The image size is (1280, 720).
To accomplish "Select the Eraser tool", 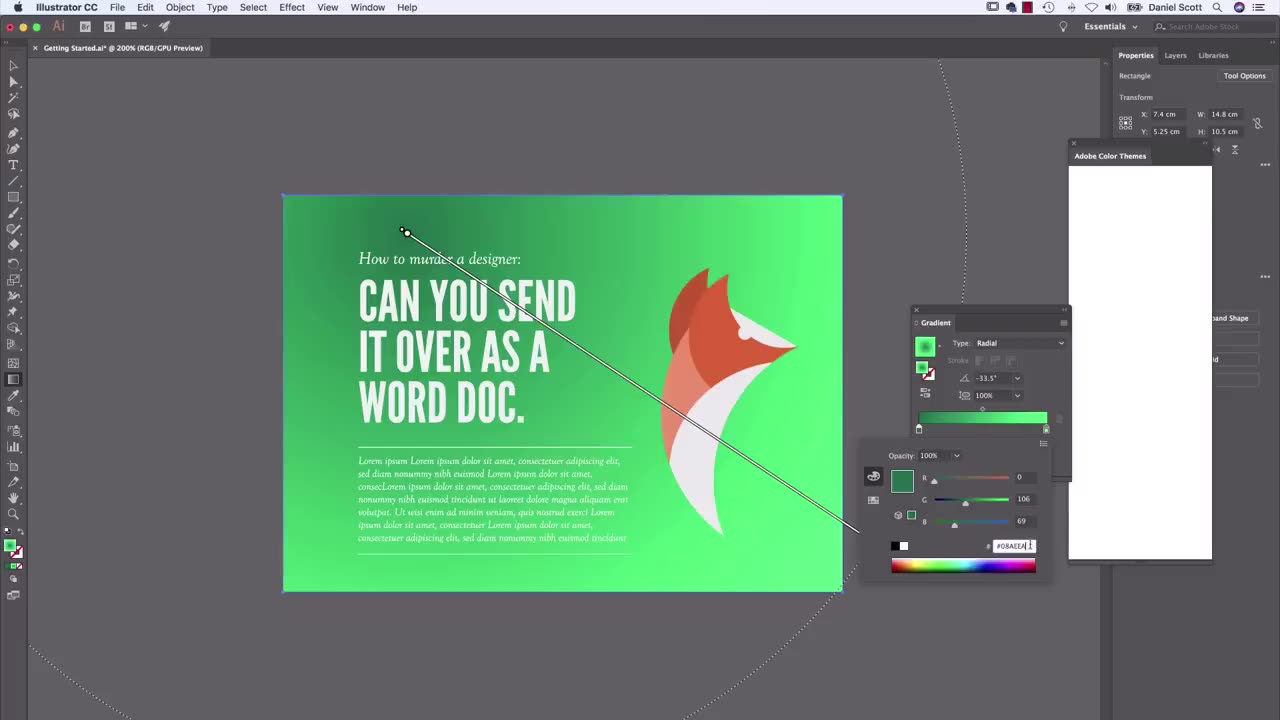I will point(13,245).
